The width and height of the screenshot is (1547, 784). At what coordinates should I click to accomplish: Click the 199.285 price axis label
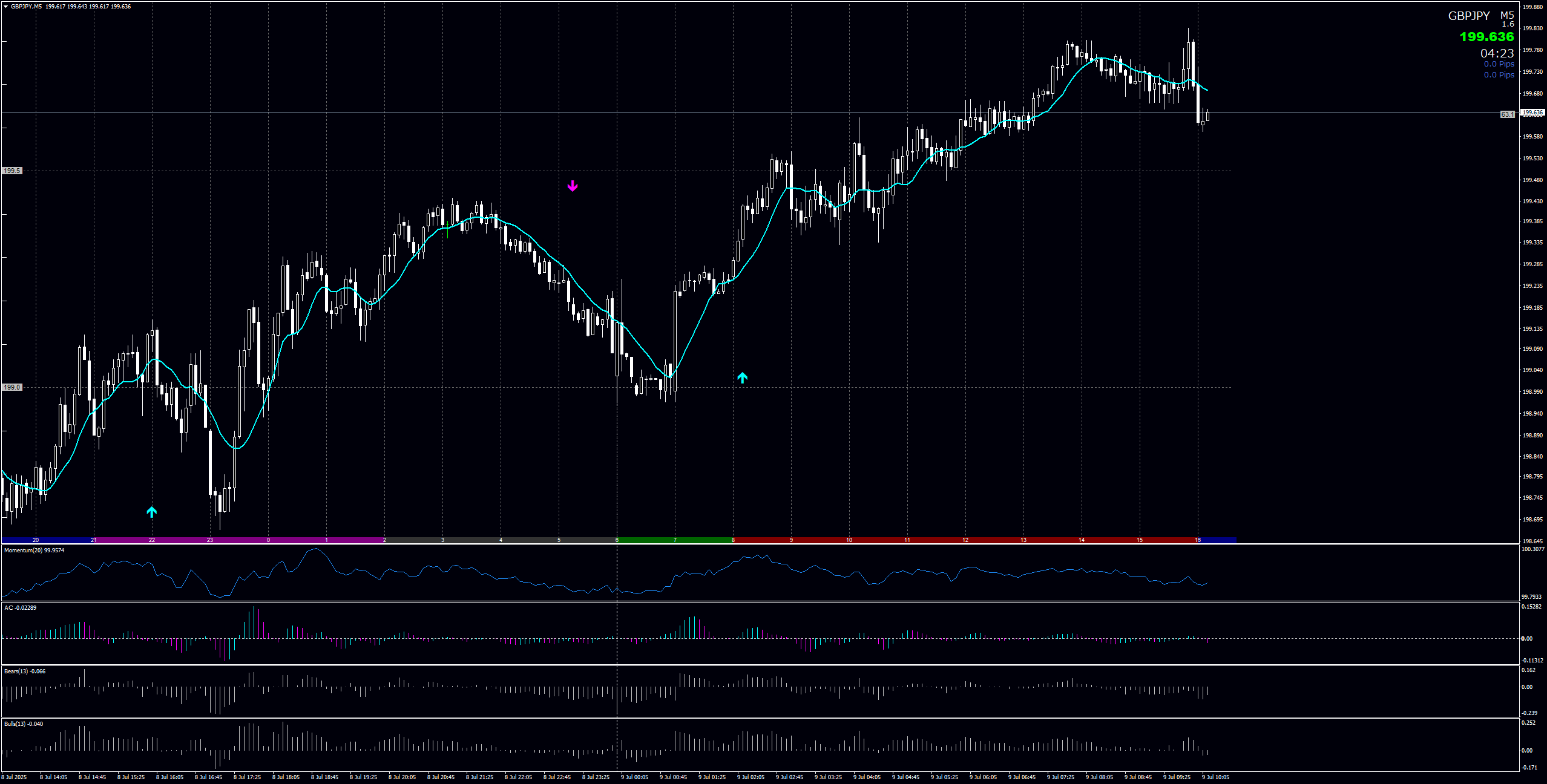point(1532,264)
